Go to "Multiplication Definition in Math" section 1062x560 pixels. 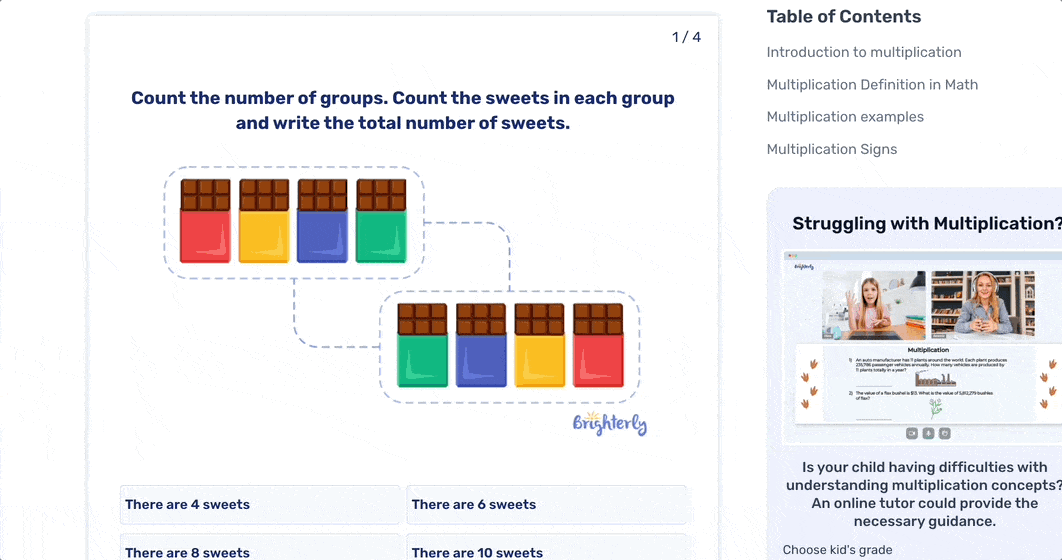coord(872,85)
